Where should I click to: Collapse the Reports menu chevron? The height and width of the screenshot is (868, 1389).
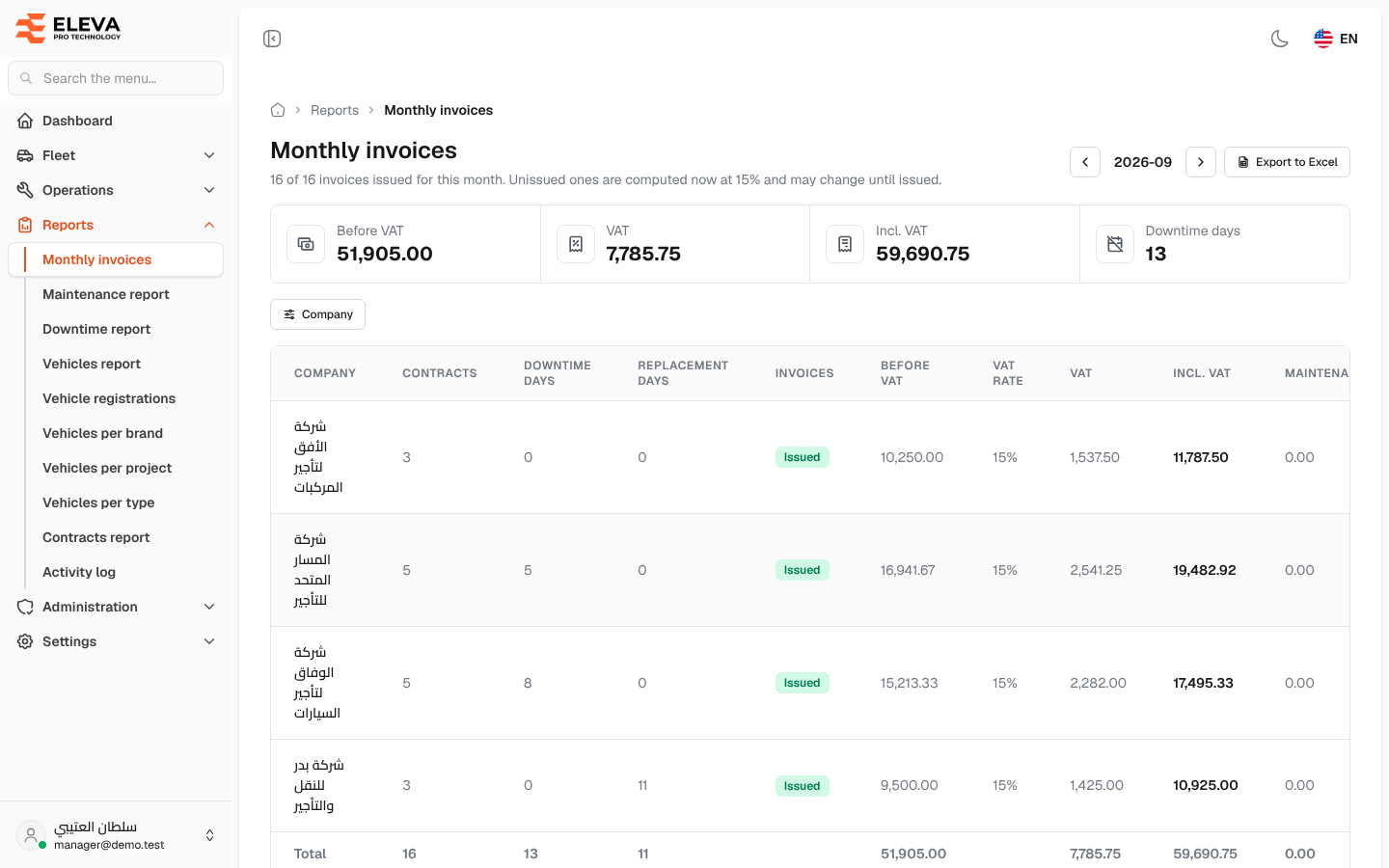[209, 225]
